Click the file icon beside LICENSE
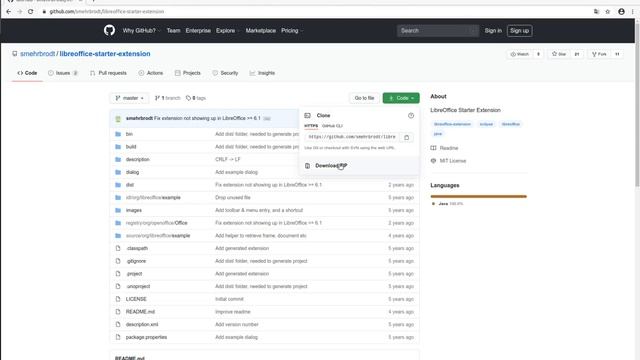This screenshot has height=360, width=640. [x=118, y=299]
